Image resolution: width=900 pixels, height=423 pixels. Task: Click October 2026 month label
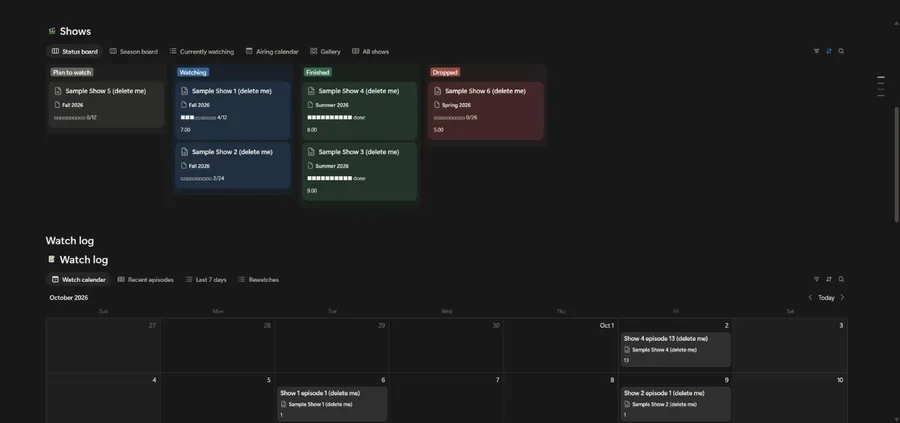pyautogui.click(x=69, y=297)
